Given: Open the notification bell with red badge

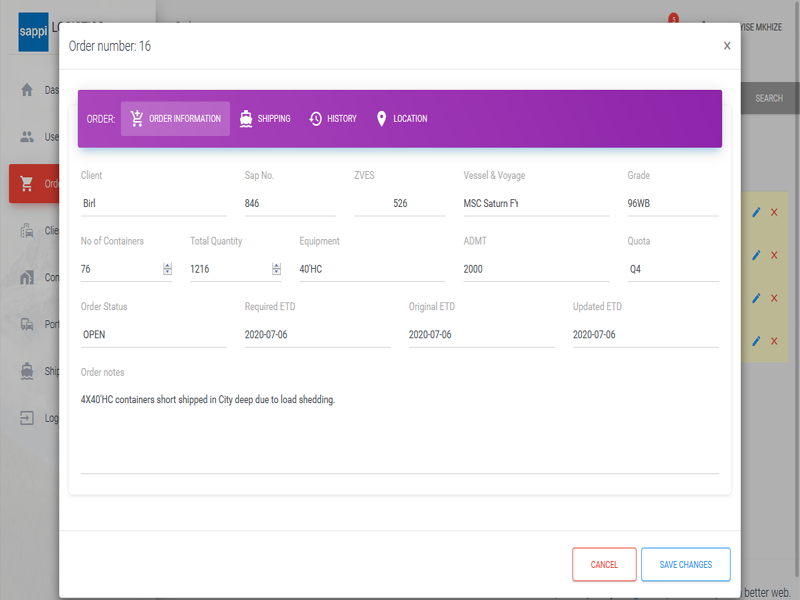Looking at the screenshot, I should pos(672,23).
